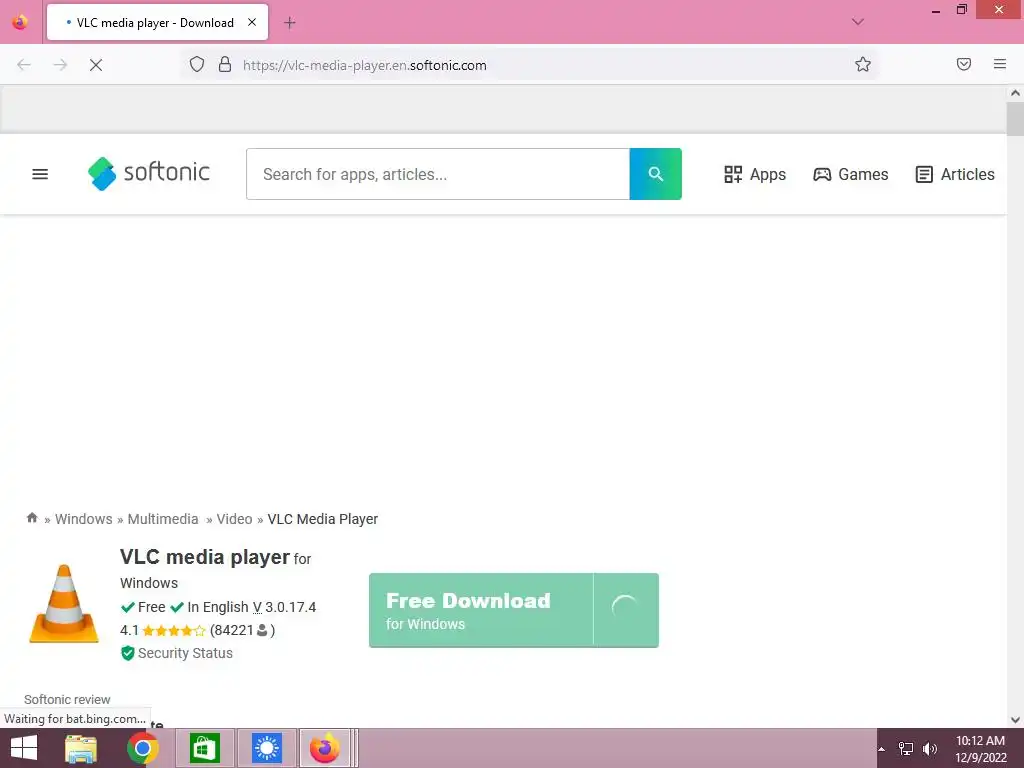Bookmark this page with star icon
Image resolution: width=1024 pixels, height=768 pixels.
pyautogui.click(x=863, y=64)
